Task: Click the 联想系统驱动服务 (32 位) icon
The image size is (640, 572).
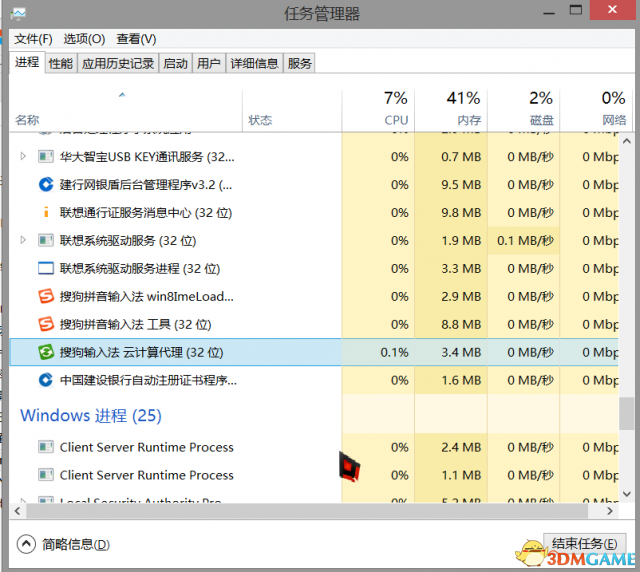Action: tap(46, 240)
